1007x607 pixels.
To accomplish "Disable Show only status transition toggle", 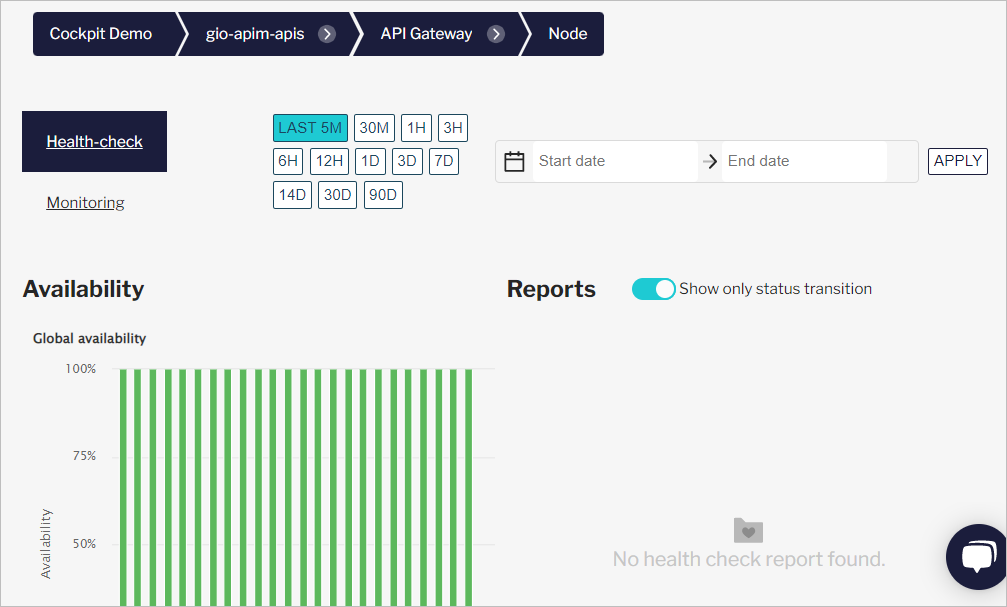I will point(653,288).
